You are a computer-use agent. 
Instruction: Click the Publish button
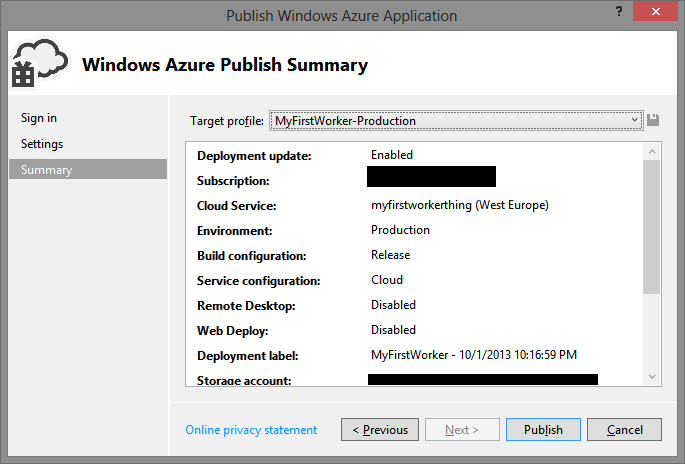click(543, 429)
